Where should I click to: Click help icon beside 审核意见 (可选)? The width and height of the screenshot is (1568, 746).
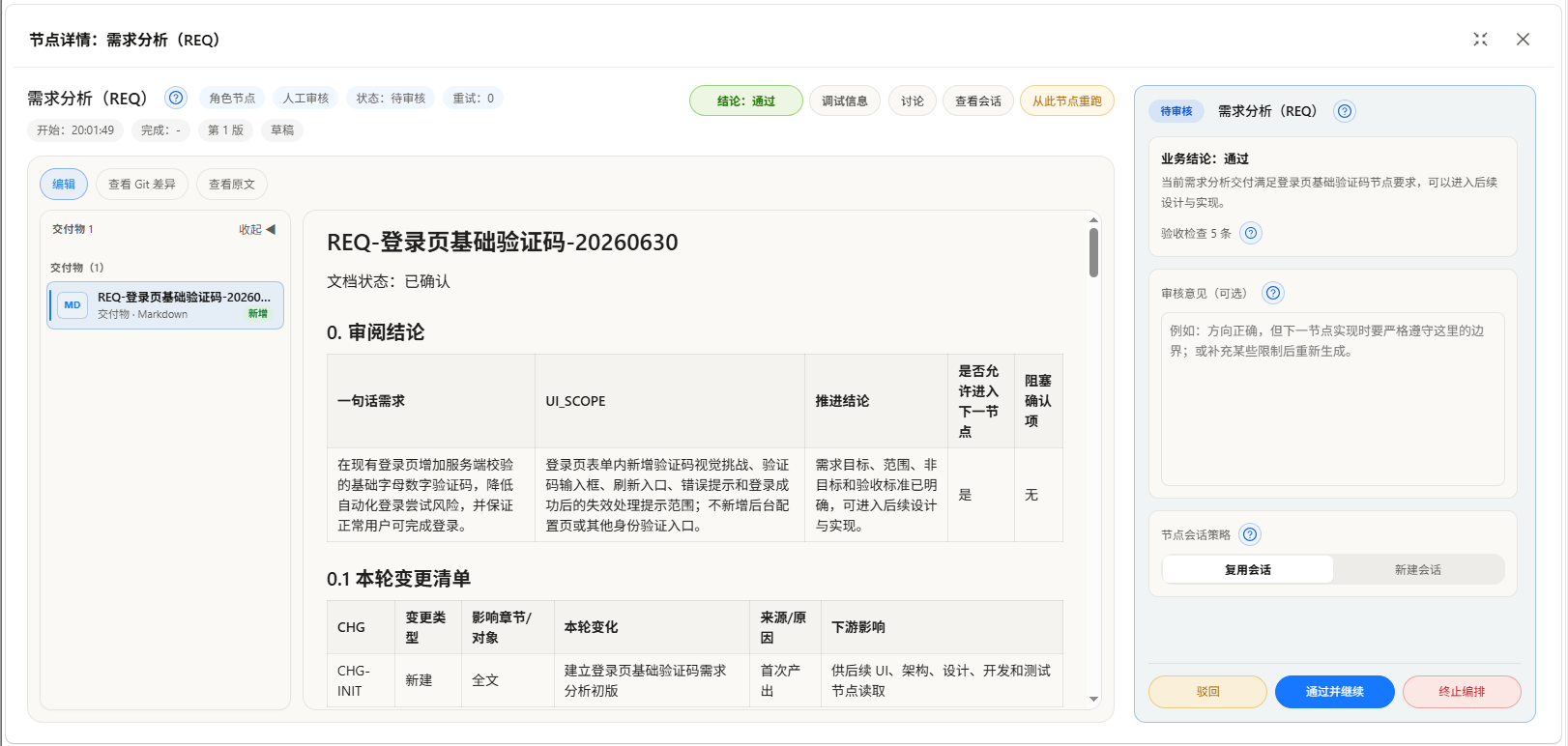pyautogui.click(x=1273, y=293)
